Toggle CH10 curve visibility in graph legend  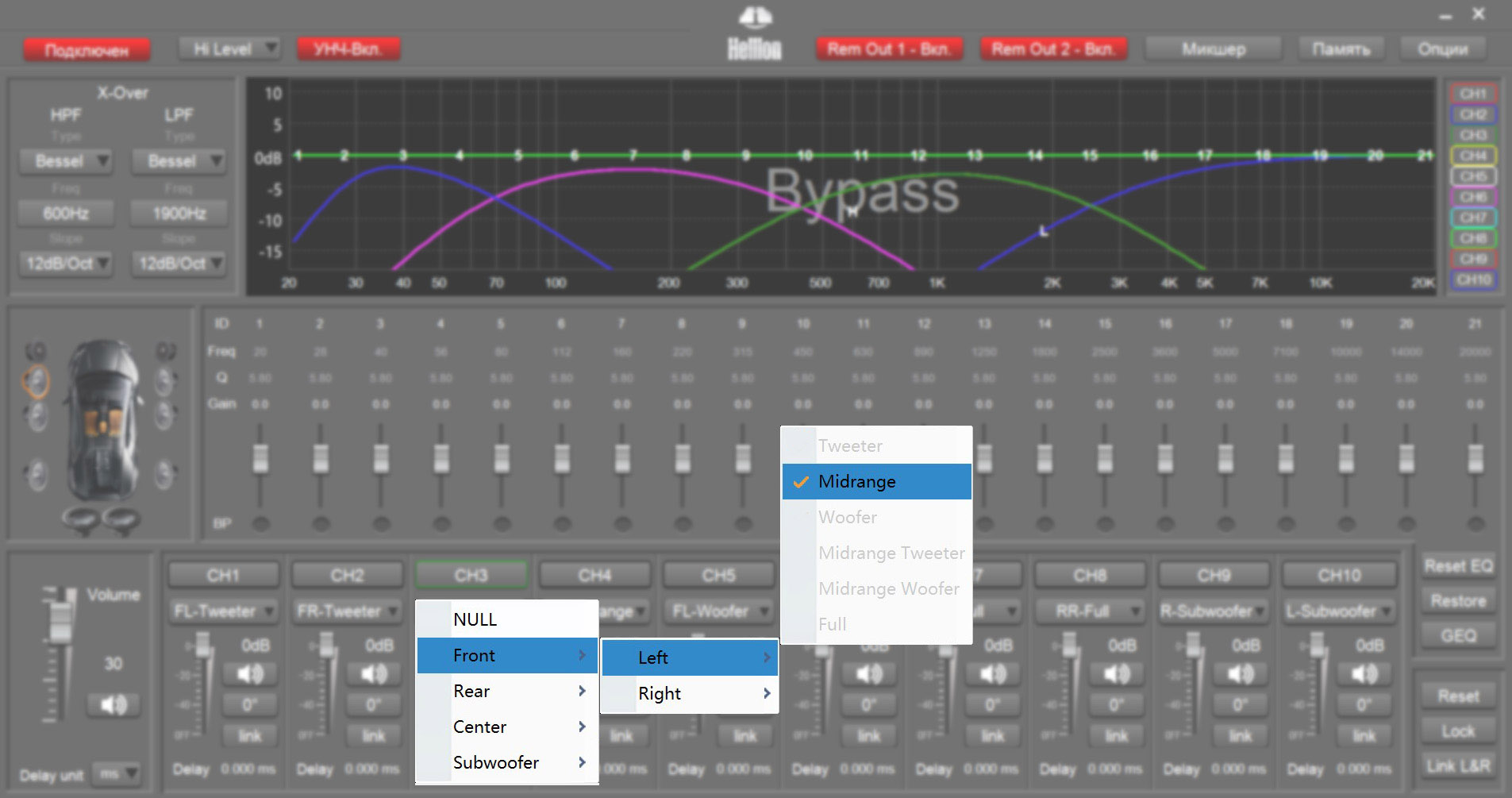point(1473,279)
